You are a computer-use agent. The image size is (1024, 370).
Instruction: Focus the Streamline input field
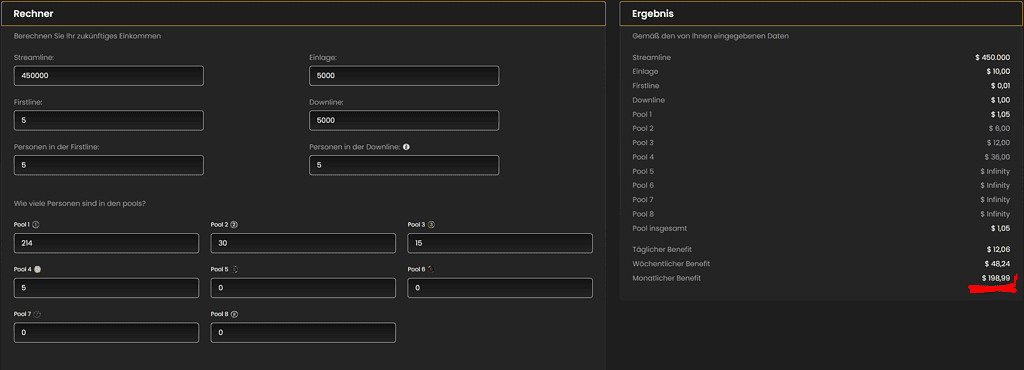click(108, 76)
